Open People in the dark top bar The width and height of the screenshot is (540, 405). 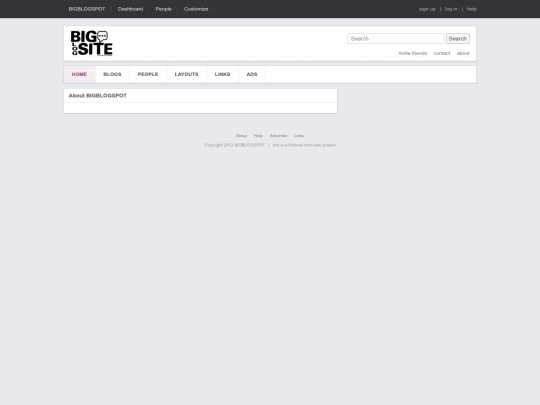163,9
